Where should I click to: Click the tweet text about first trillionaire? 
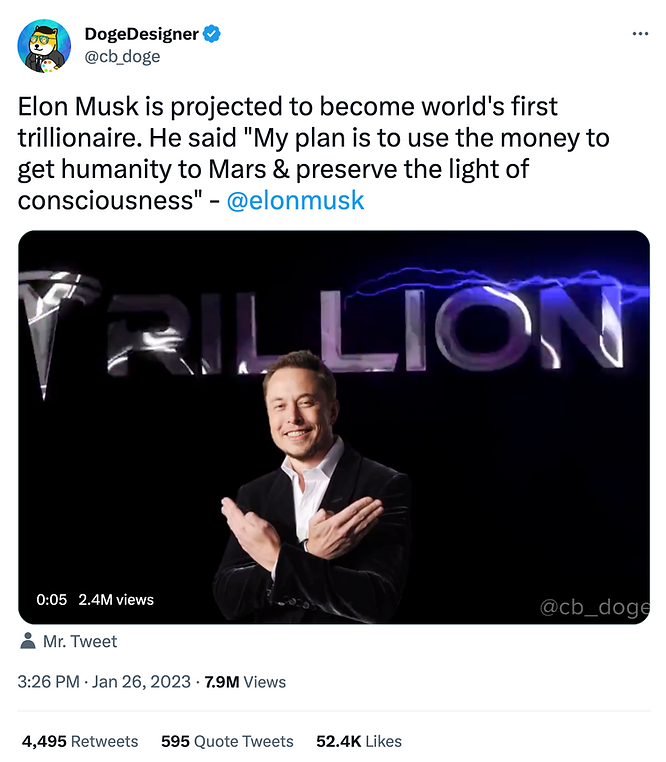[314, 153]
